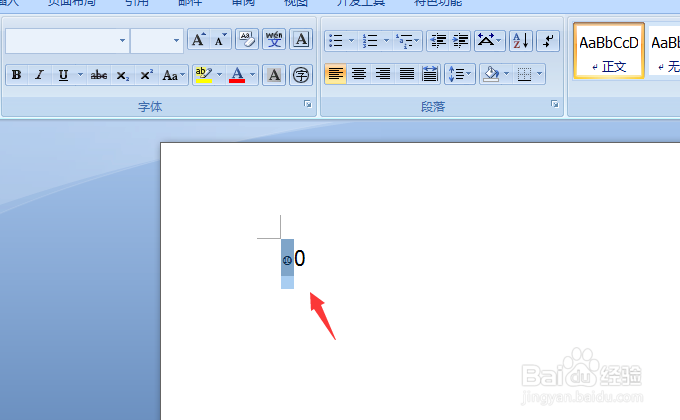Apply Character Border icon
Viewport: 680px width, 420px height.
(301, 40)
